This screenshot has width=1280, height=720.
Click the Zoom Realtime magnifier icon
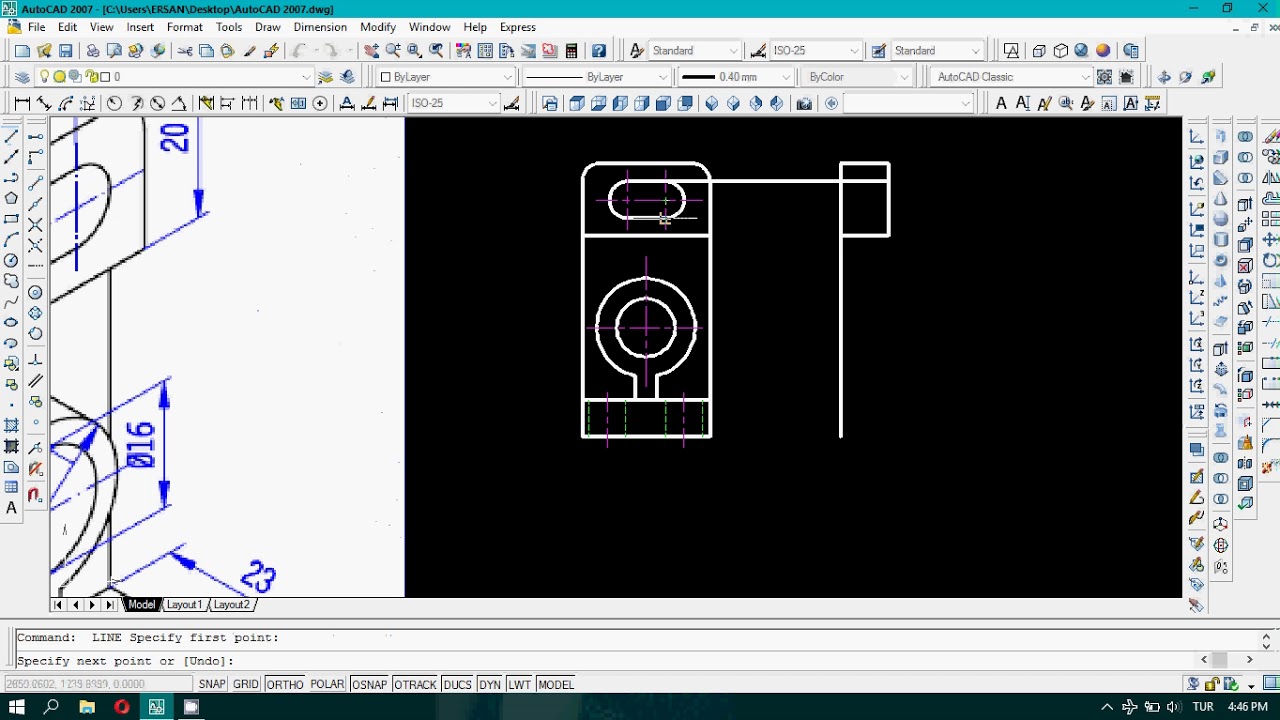[x=393, y=51]
